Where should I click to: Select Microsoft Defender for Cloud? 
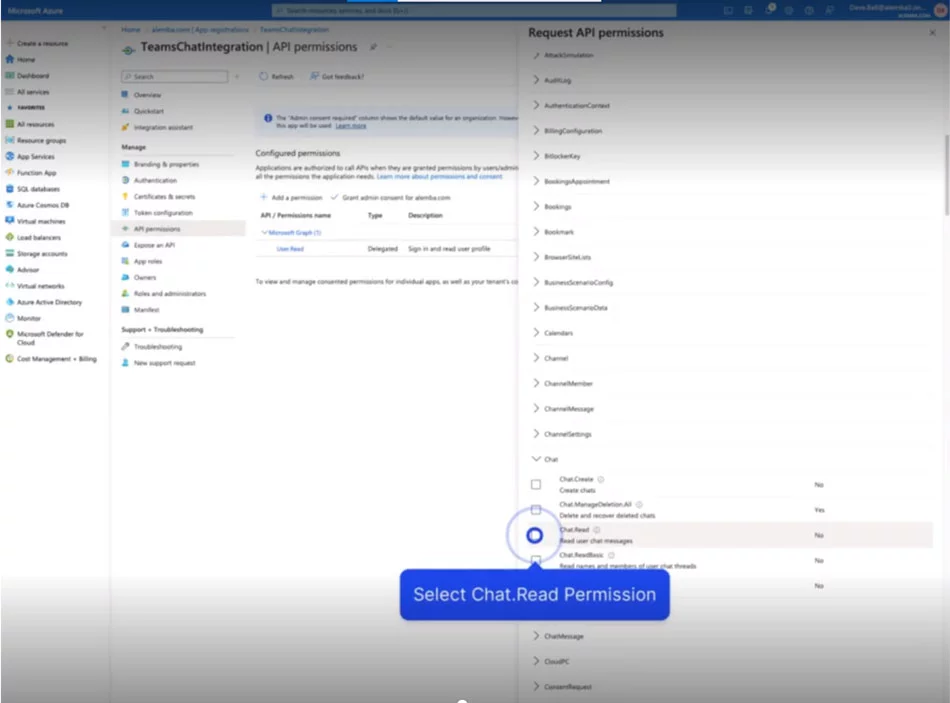50,336
